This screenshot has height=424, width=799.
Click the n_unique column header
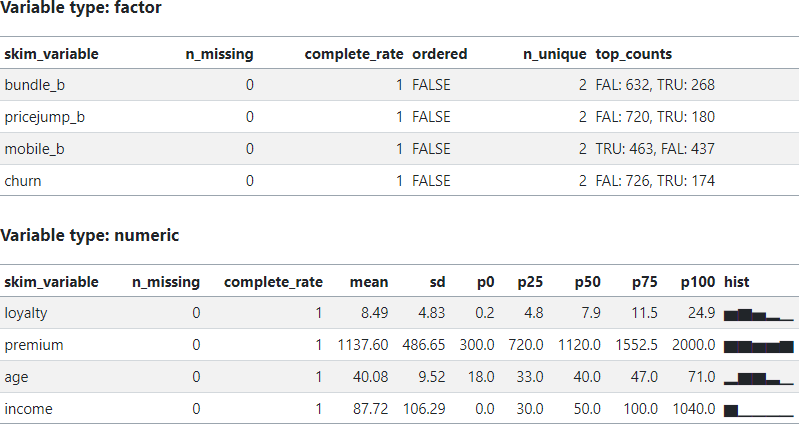coord(555,54)
